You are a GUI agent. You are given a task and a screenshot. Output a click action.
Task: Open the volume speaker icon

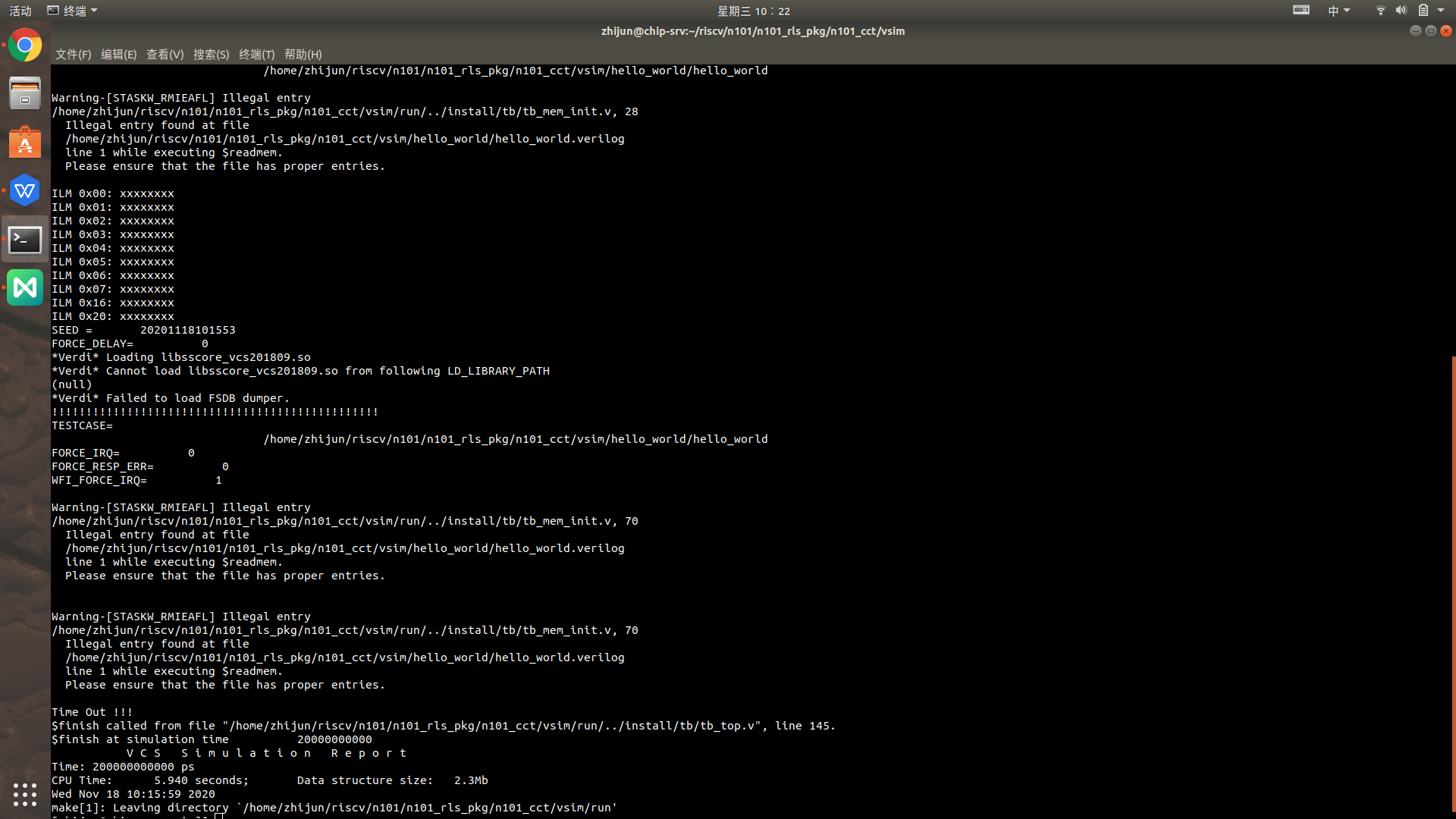[x=1401, y=11]
